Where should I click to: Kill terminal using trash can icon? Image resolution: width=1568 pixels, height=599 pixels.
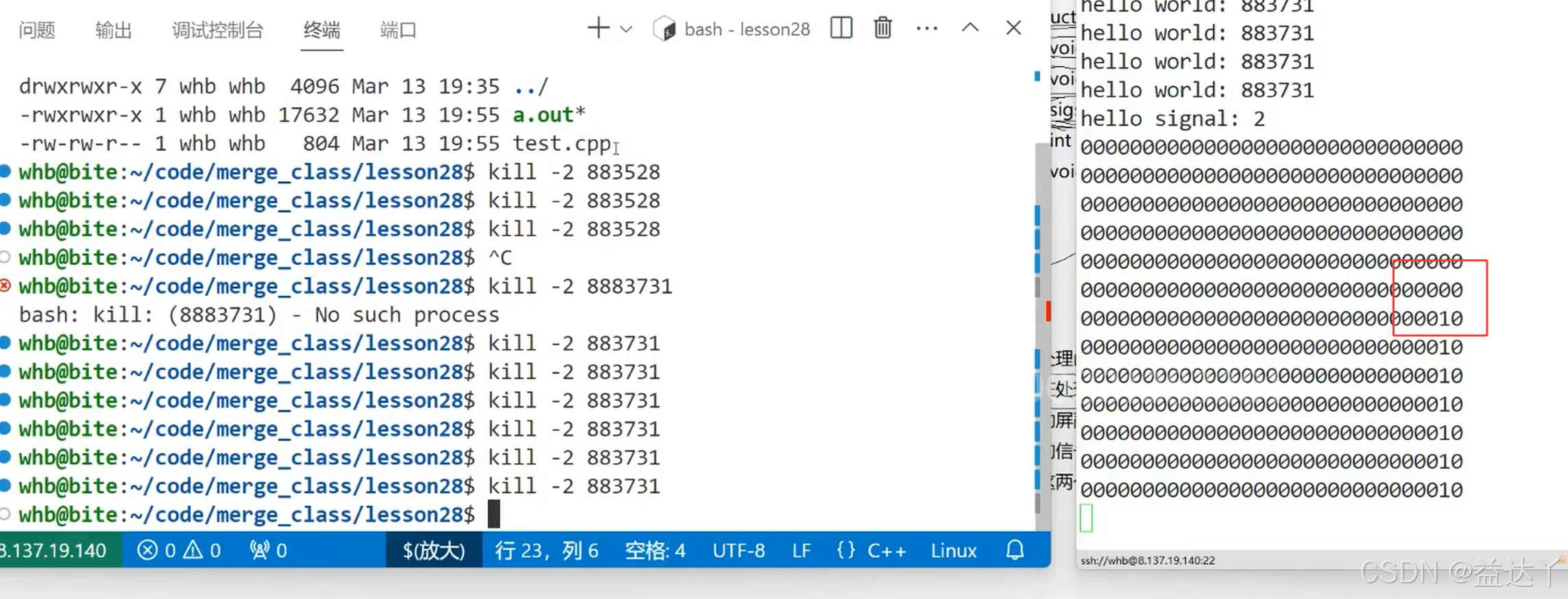(x=883, y=28)
